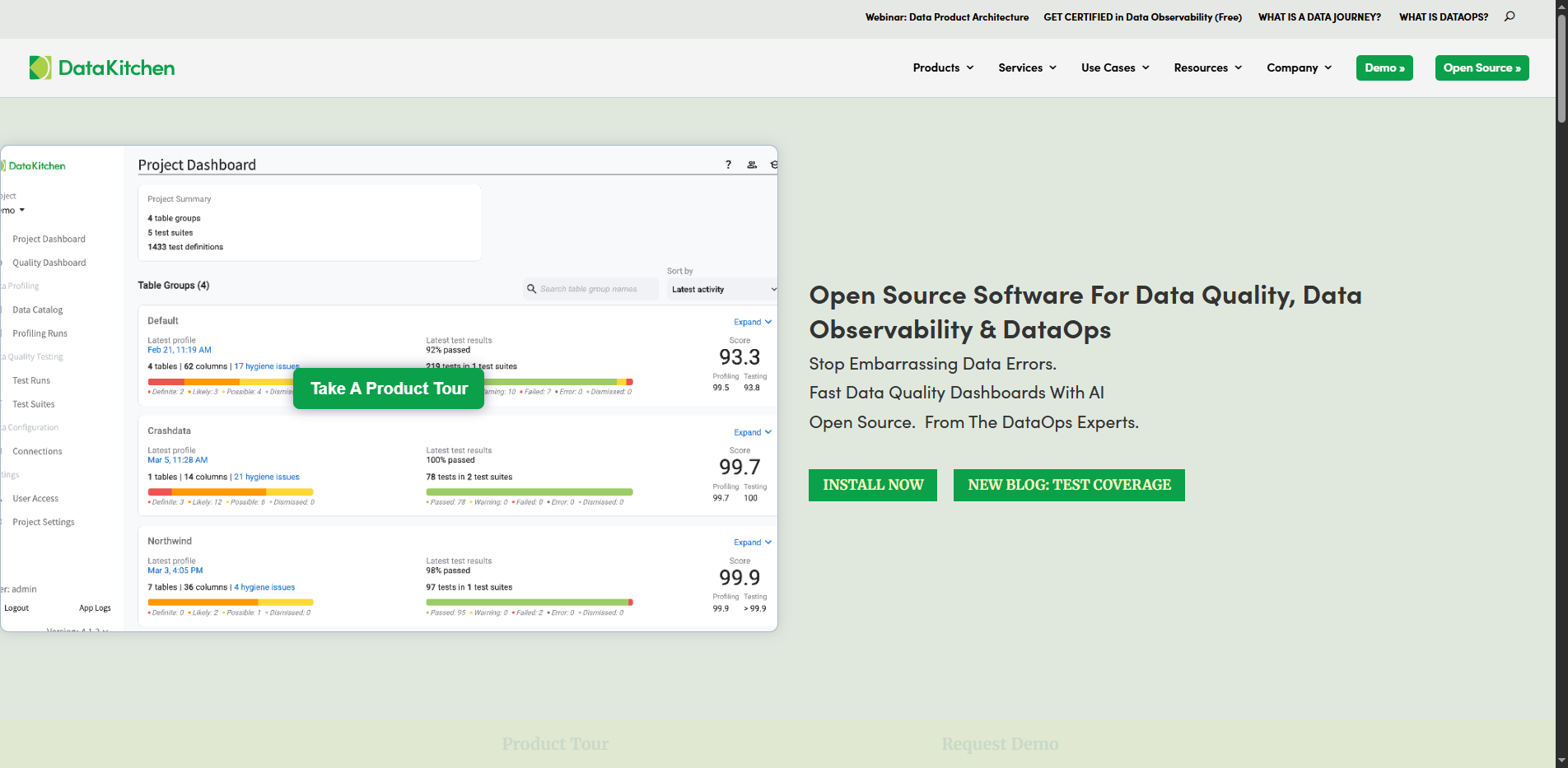This screenshot has height=768, width=1568.
Task: Open the GET CERTIFIED in Data Observability link
Action: coord(1142,16)
